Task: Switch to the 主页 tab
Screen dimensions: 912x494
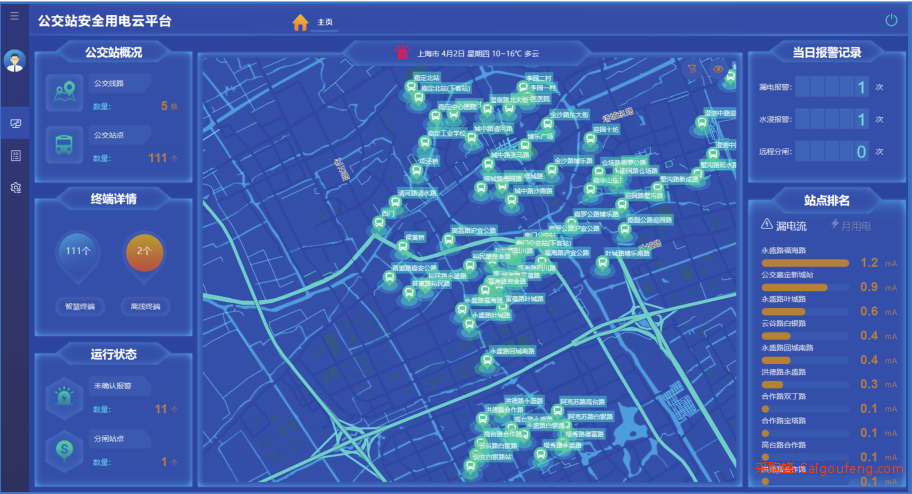Action: click(x=325, y=22)
